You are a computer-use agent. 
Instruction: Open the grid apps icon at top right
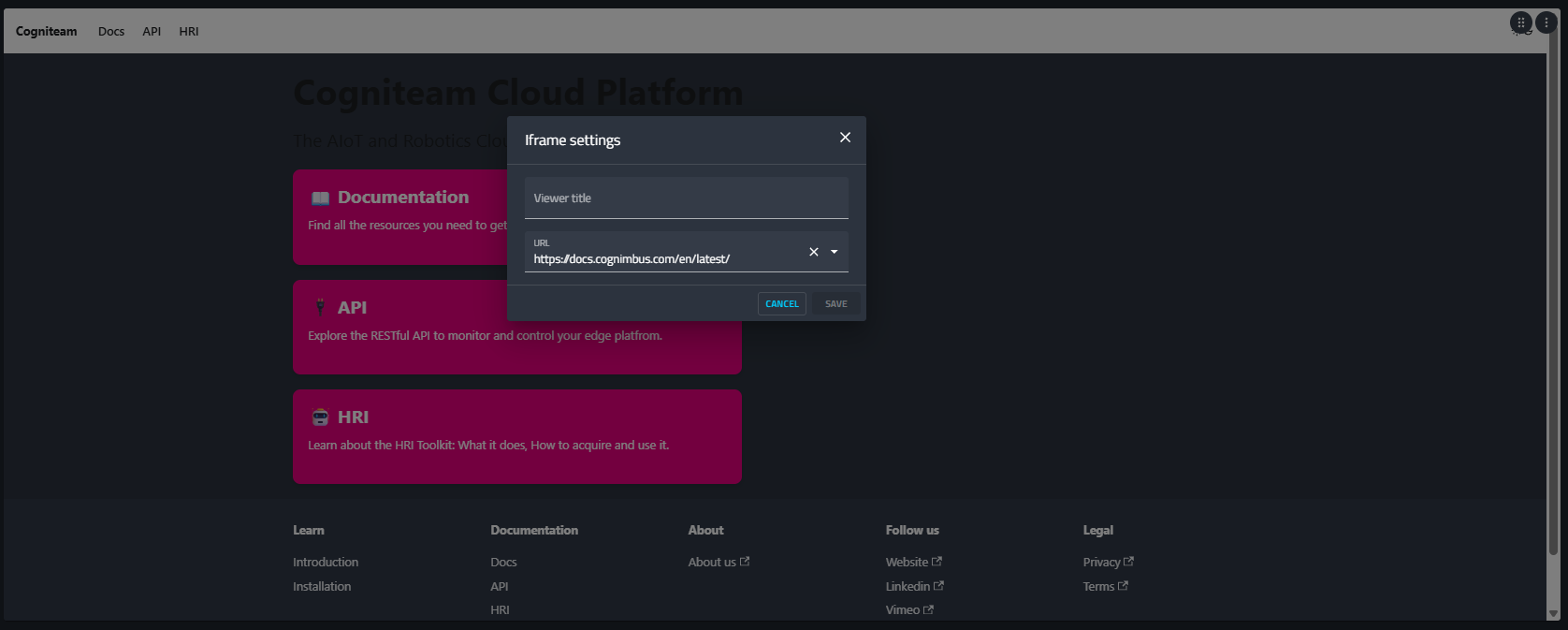1521,22
